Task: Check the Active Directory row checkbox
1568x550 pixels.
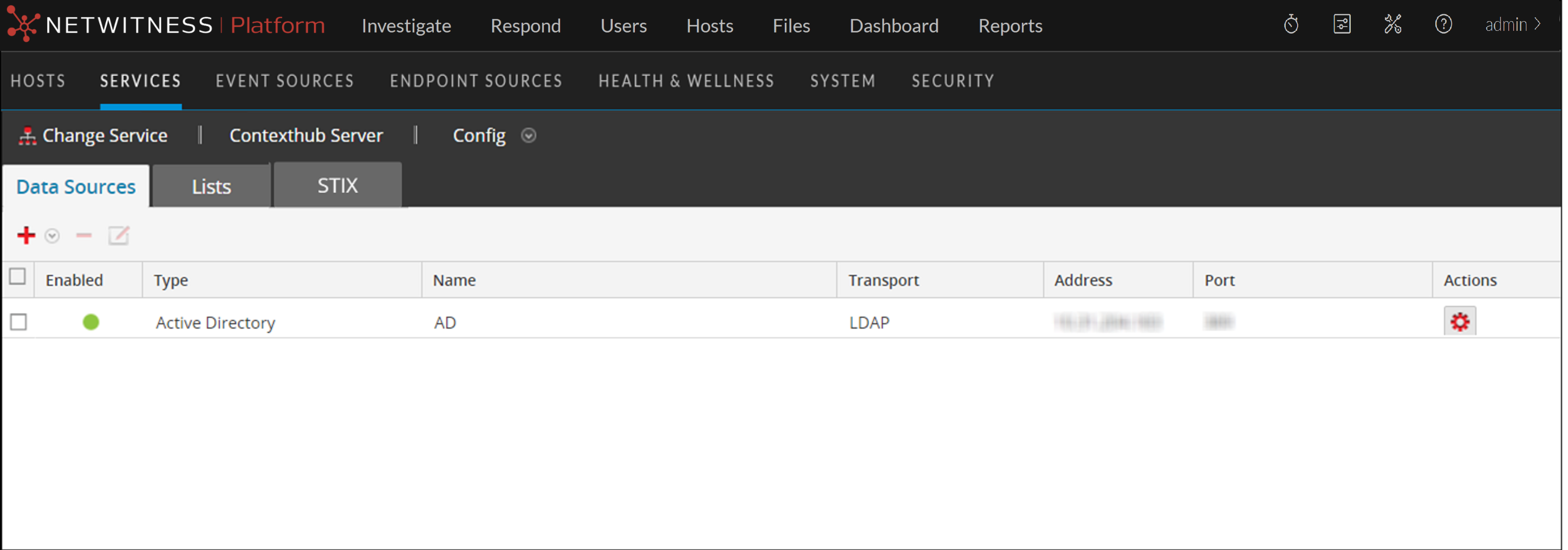Action: coord(19,322)
